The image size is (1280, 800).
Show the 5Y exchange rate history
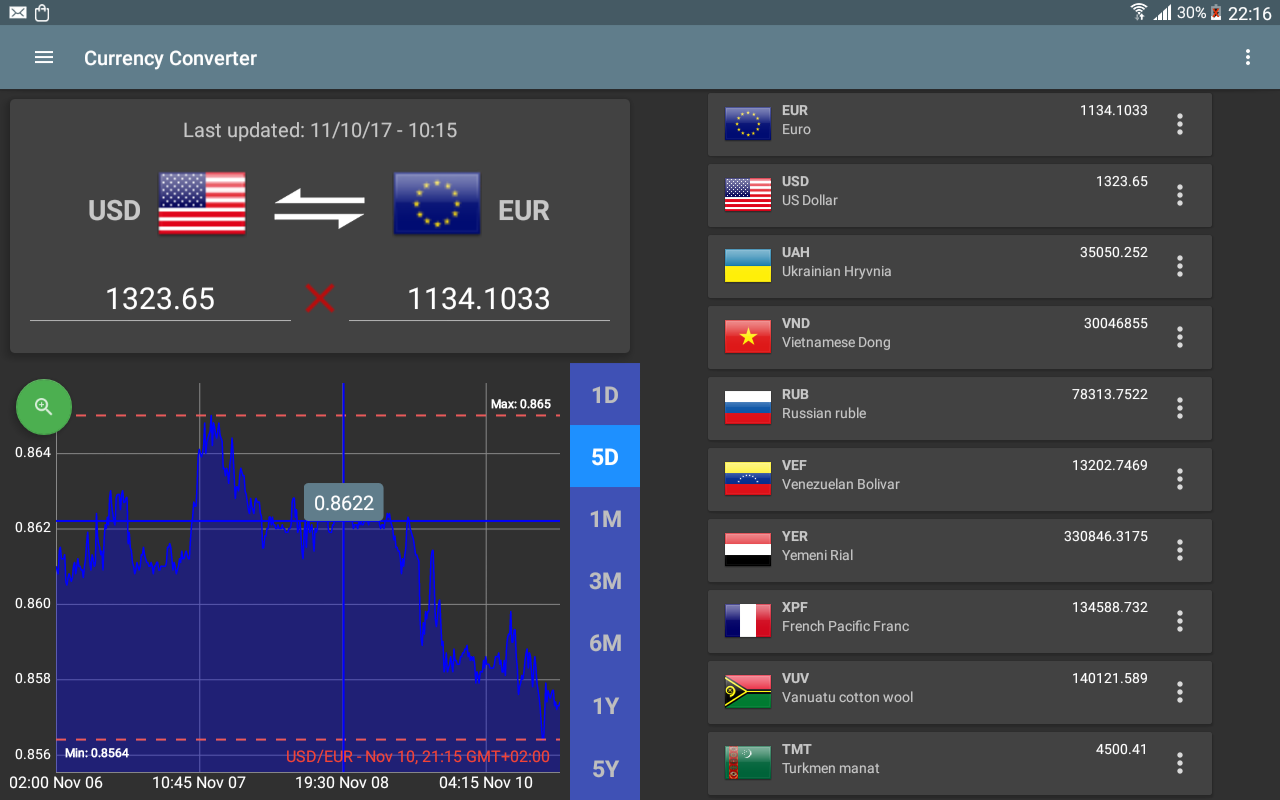604,768
